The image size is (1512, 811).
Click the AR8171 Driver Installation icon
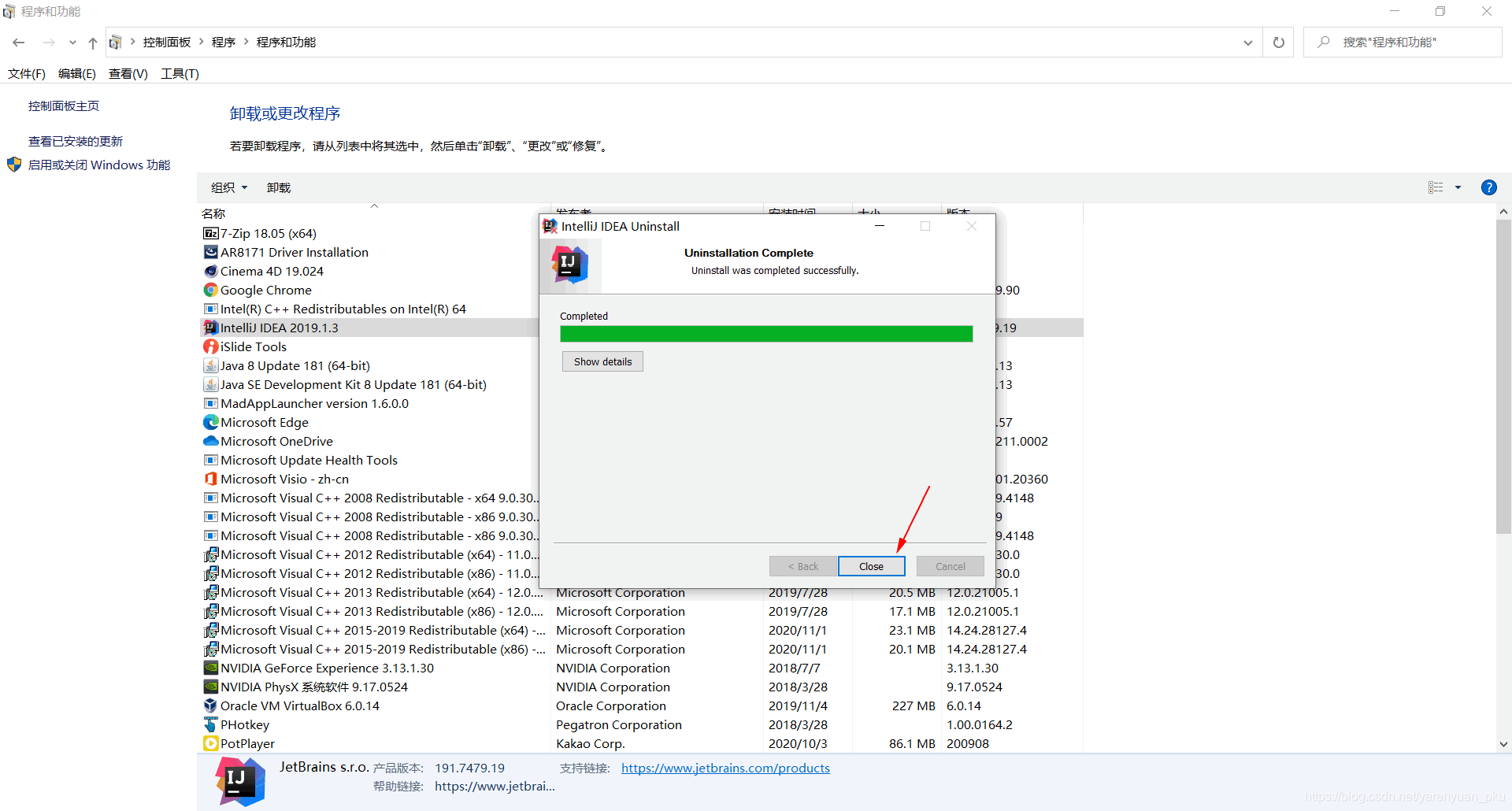click(x=211, y=252)
